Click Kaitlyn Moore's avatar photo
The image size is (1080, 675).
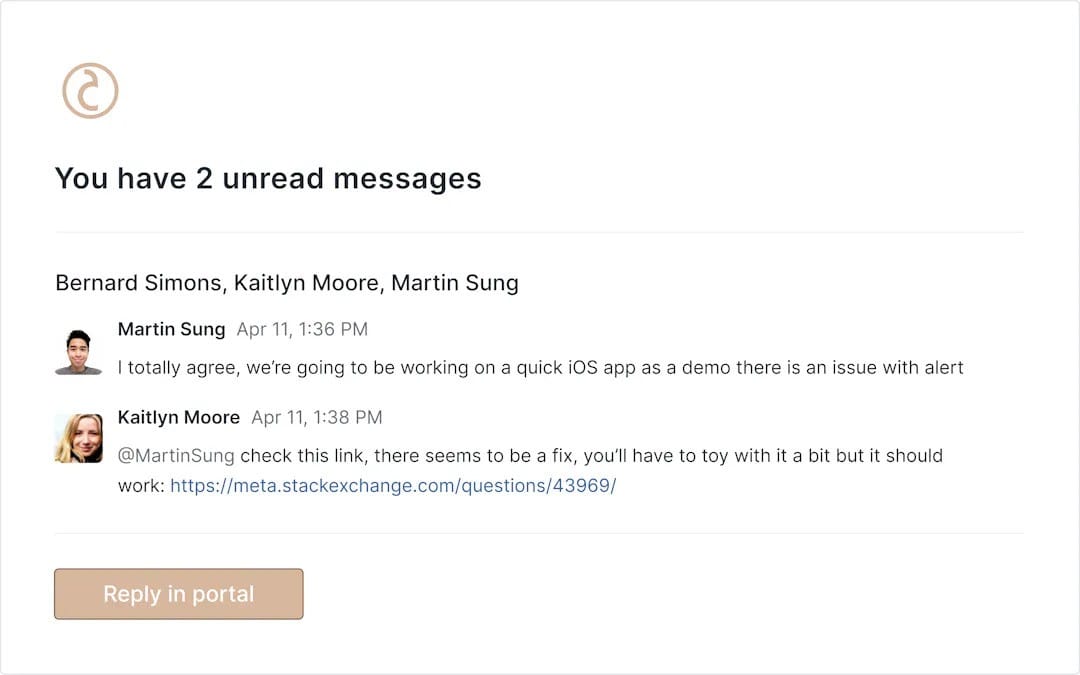point(79,438)
